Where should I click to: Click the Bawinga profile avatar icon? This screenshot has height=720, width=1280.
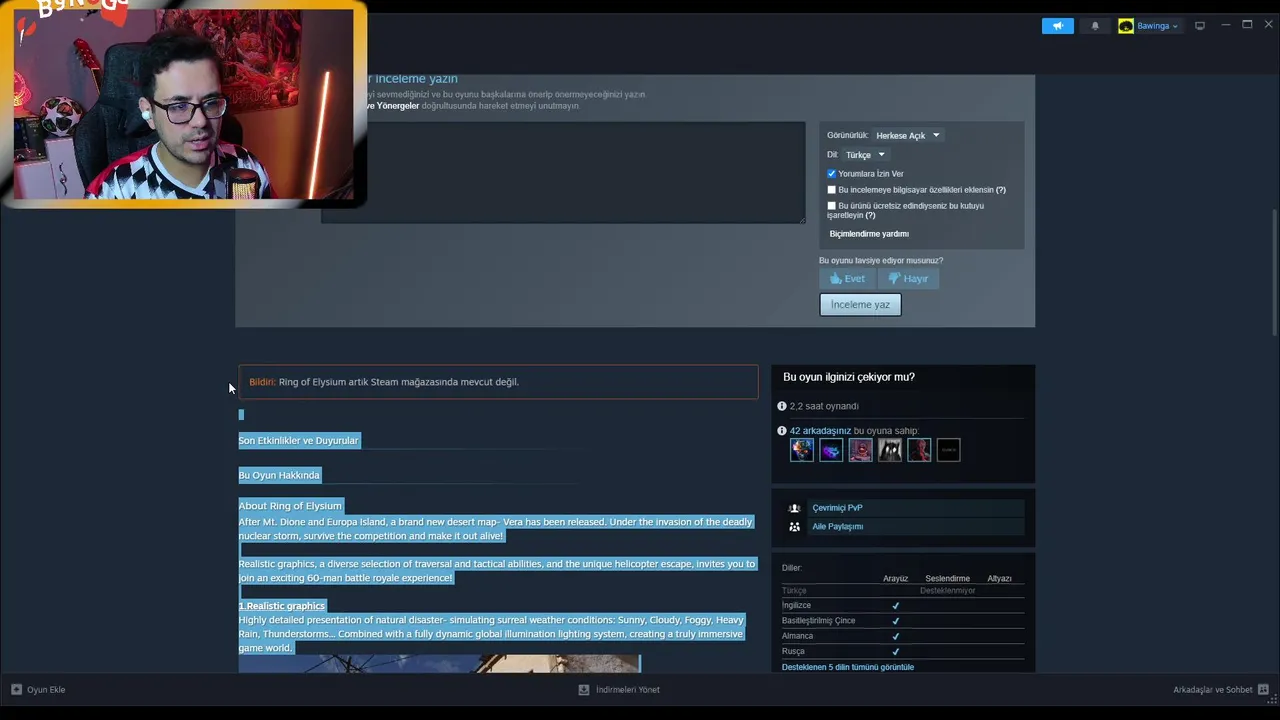(x=1126, y=26)
